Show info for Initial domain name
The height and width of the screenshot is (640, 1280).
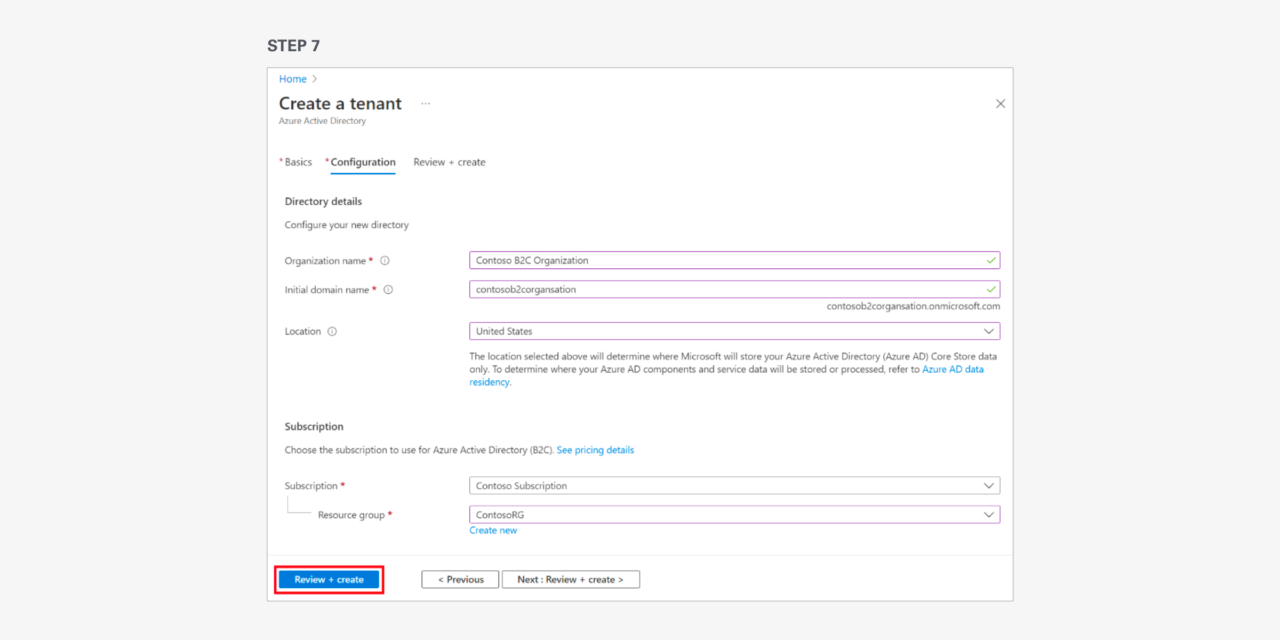tap(388, 290)
